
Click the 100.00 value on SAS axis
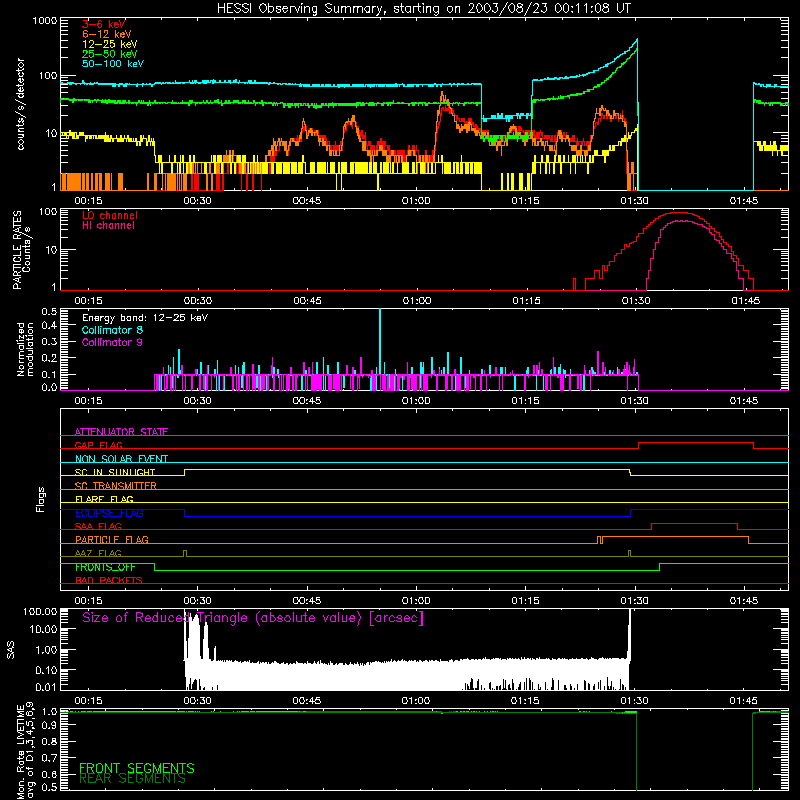40,612
